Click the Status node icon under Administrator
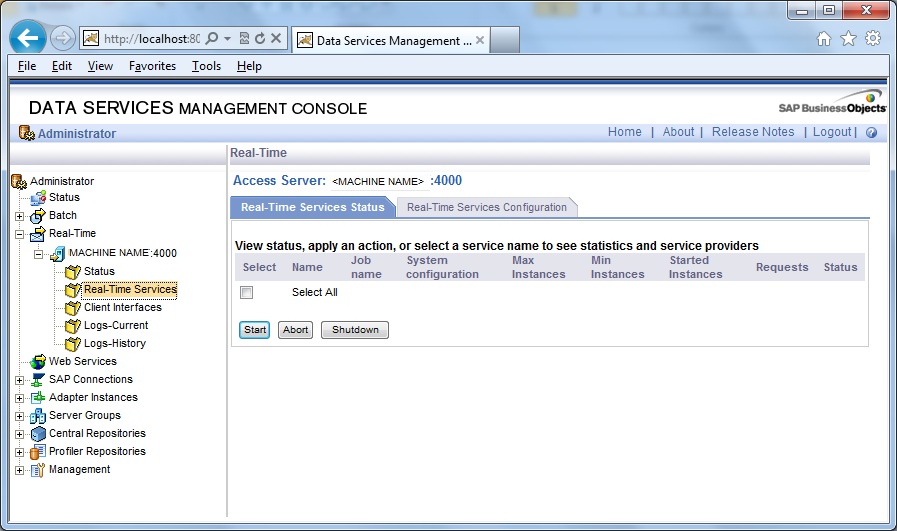 [38, 198]
